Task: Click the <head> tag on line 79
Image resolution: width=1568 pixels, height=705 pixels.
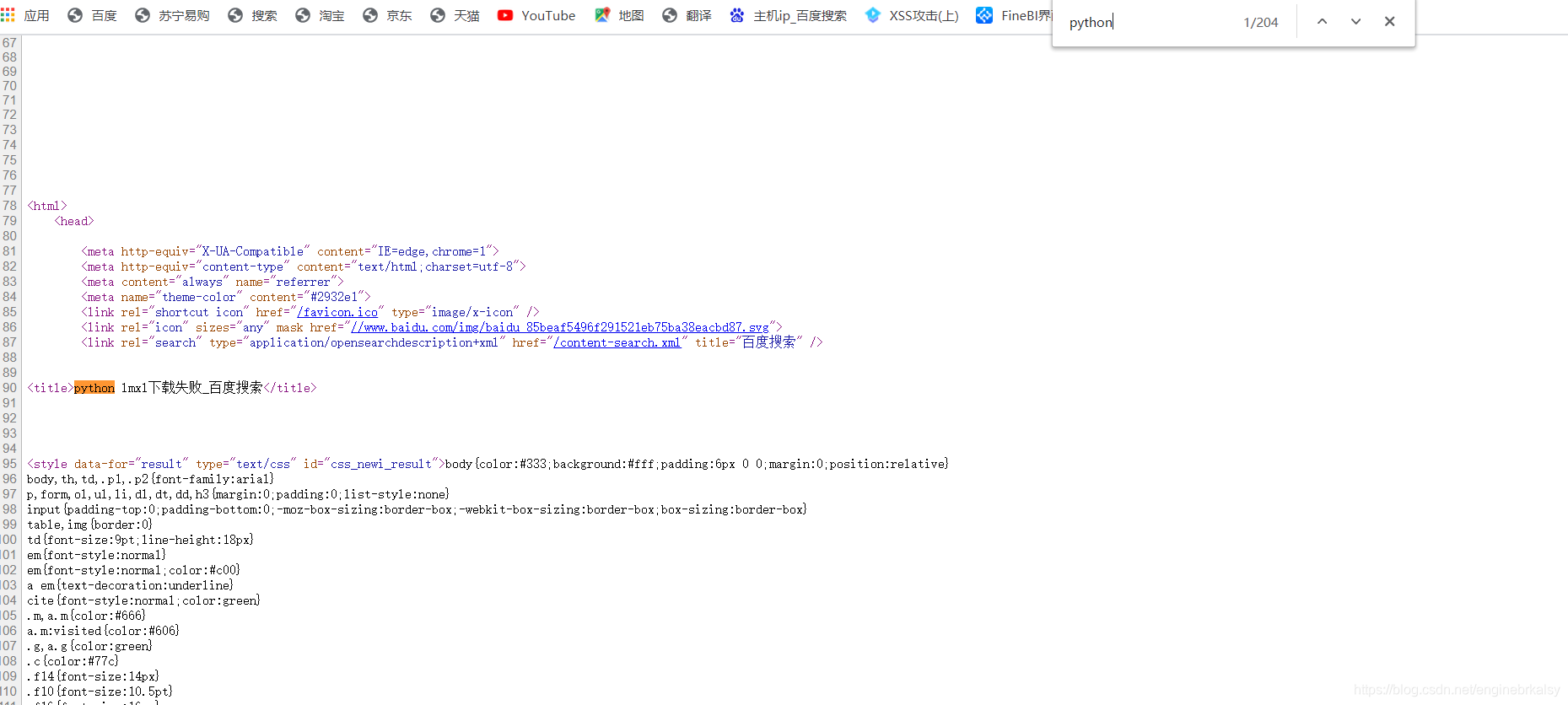Action: pos(74,221)
